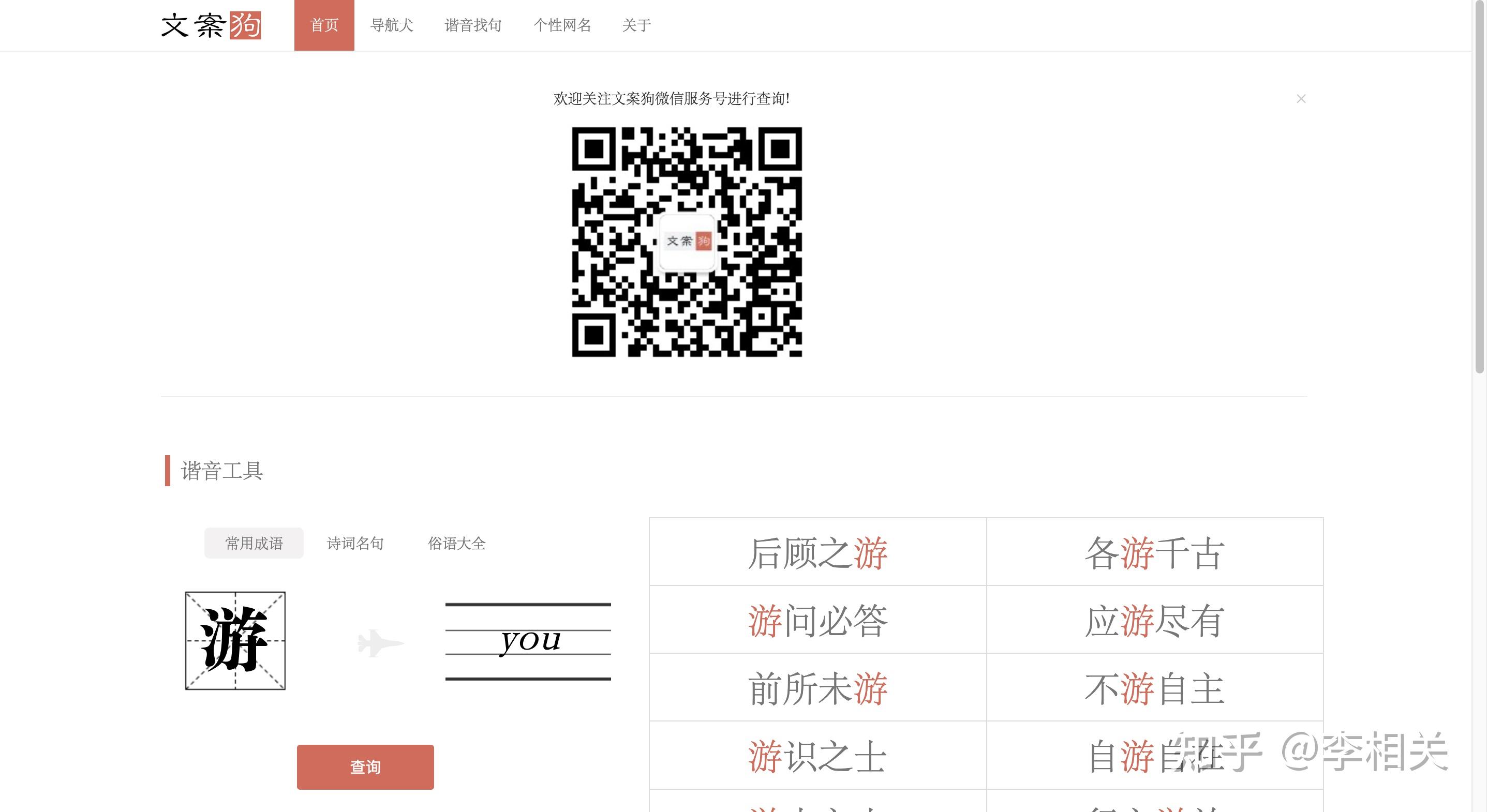This screenshot has height=812, width=1487.
Task: Switch to 诗词名句 tab
Action: (x=355, y=543)
